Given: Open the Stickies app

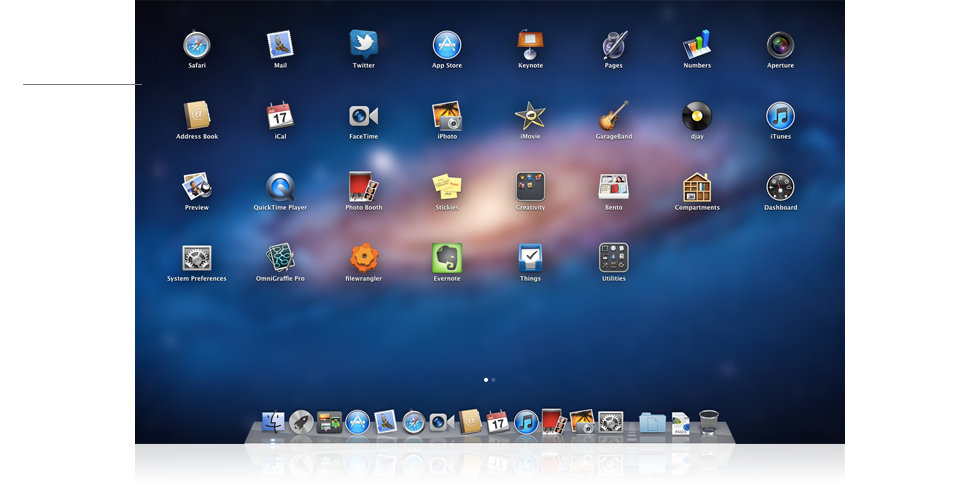Looking at the screenshot, I should coord(447,187).
